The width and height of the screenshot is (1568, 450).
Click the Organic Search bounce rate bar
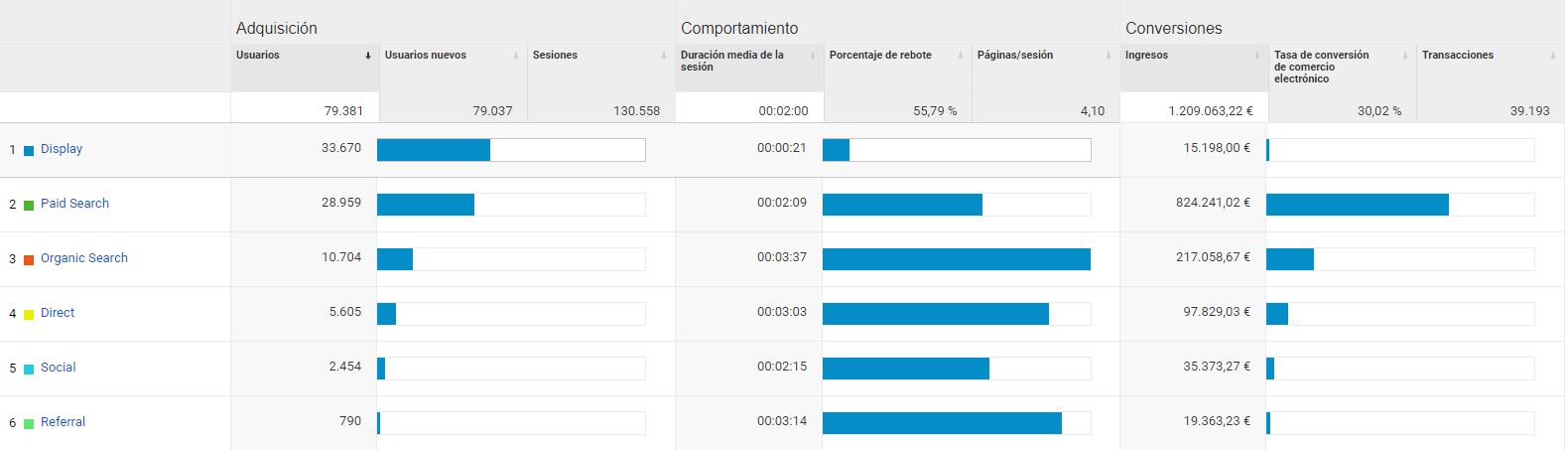pos(956,259)
